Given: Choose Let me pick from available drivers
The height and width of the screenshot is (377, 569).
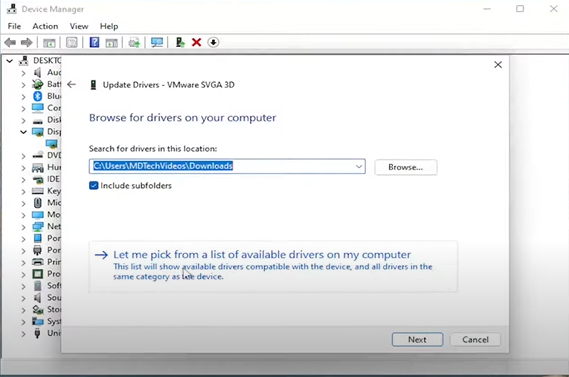Looking at the screenshot, I should [273, 266].
